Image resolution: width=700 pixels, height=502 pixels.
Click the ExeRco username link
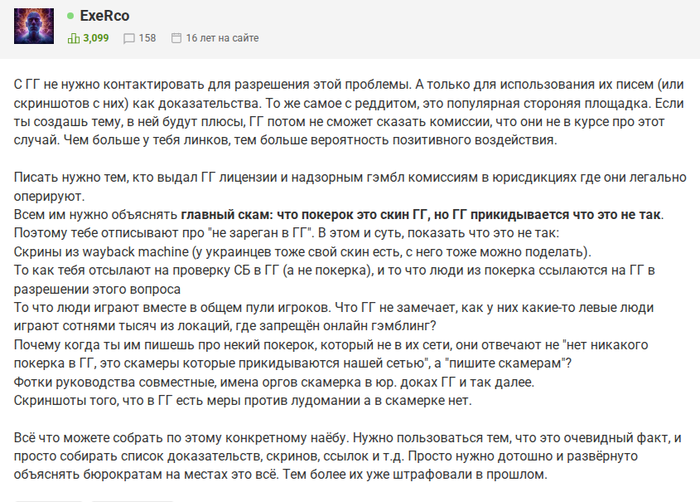(x=103, y=17)
